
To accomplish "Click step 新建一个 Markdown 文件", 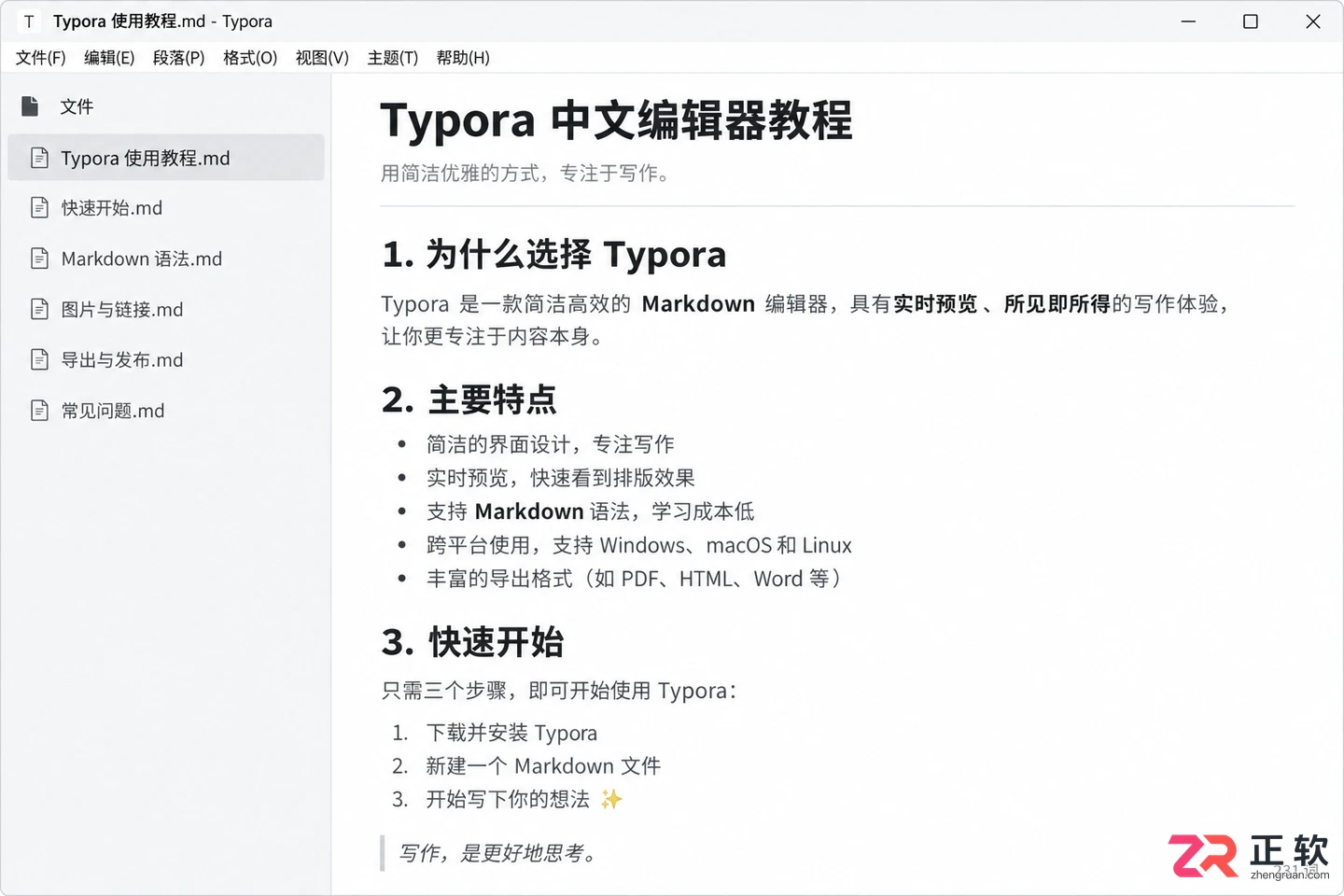I will point(543,766).
